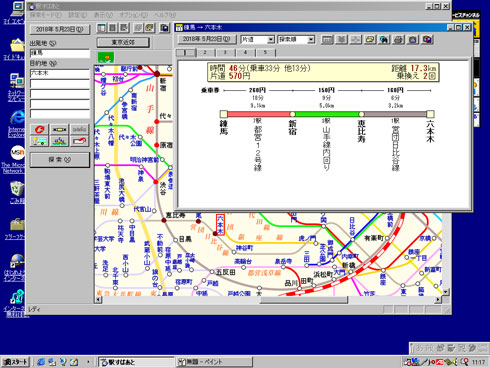This screenshot has width=490, height=368.
Task: Open the オプション menu
Action: click(134, 15)
